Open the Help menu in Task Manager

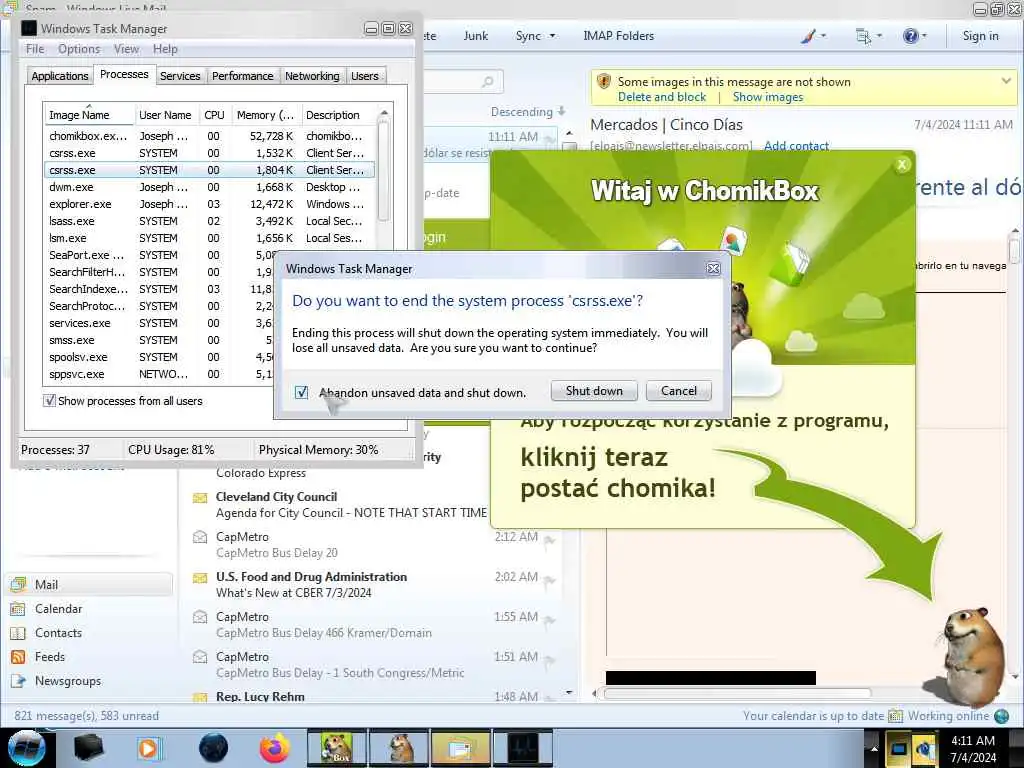(x=165, y=49)
